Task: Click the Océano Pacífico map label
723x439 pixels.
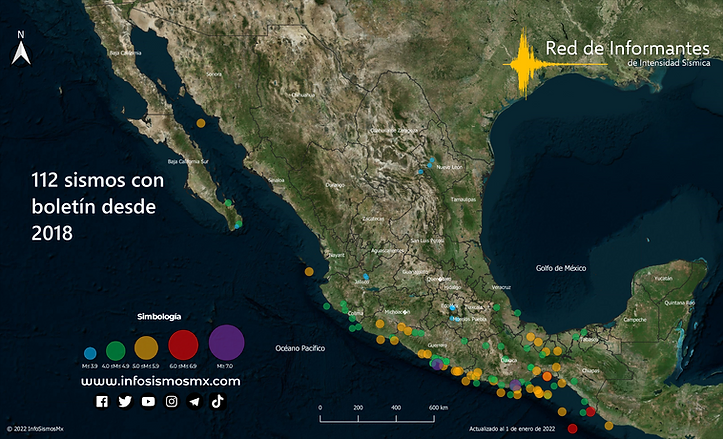Action: click(x=302, y=348)
